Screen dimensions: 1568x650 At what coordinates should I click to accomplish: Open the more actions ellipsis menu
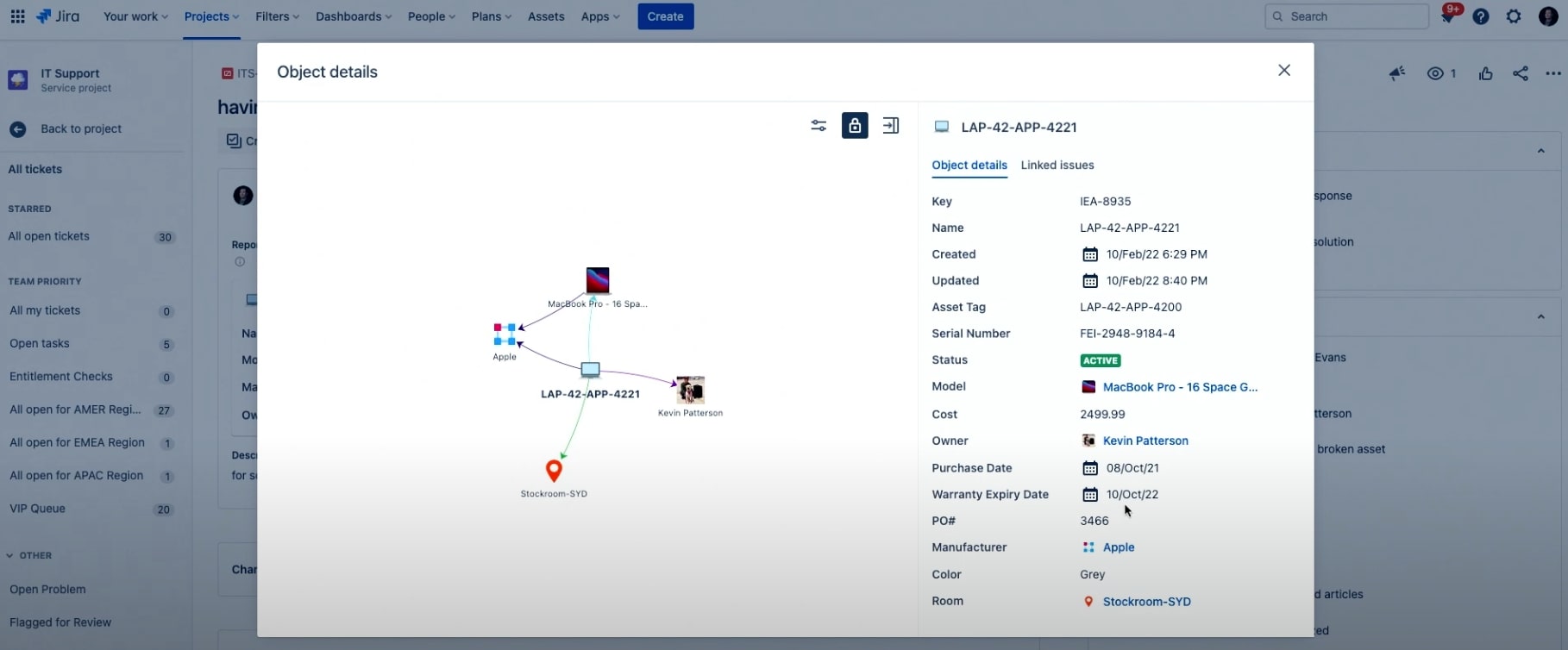click(x=1553, y=74)
